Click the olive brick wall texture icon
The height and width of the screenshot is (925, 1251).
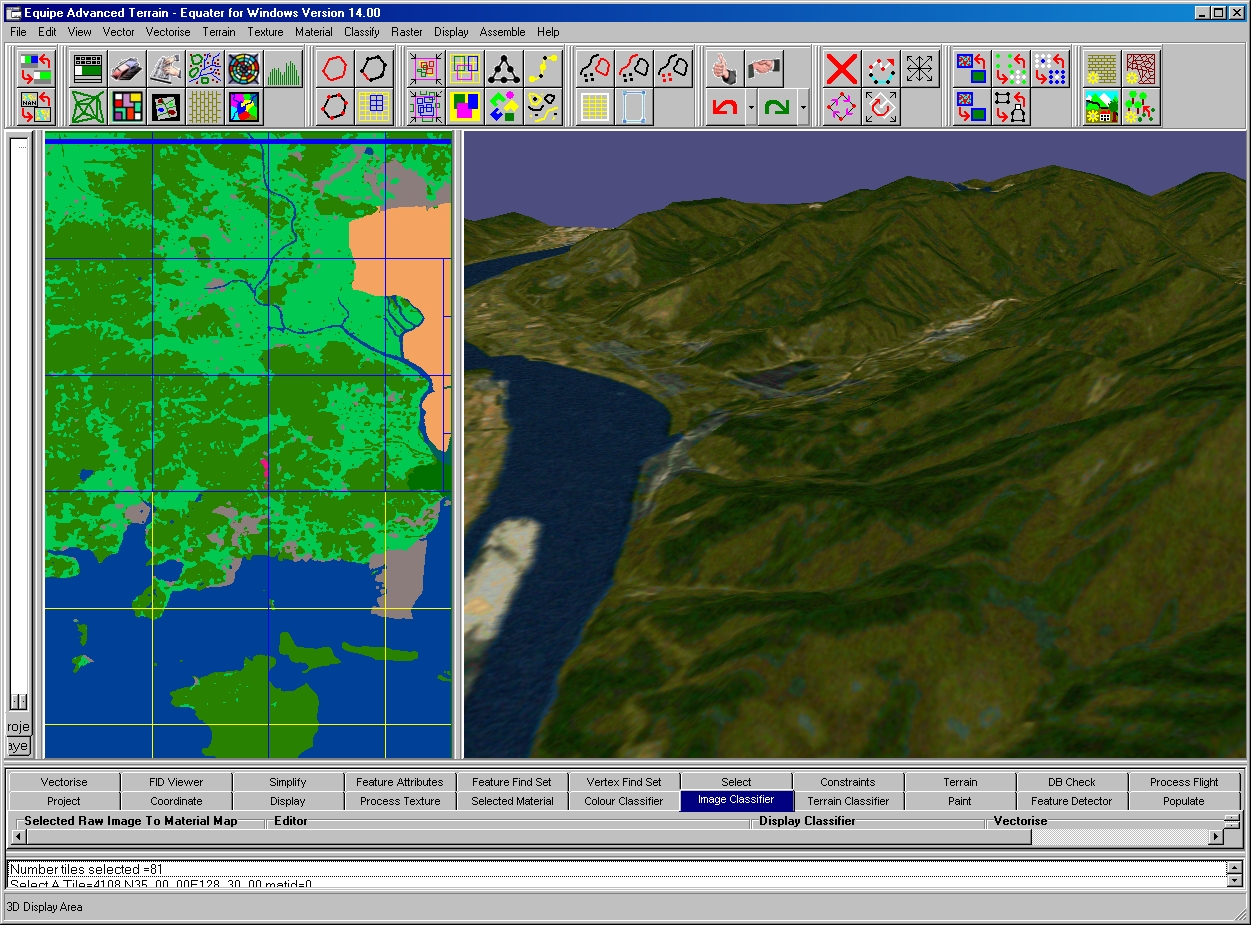(1101, 69)
